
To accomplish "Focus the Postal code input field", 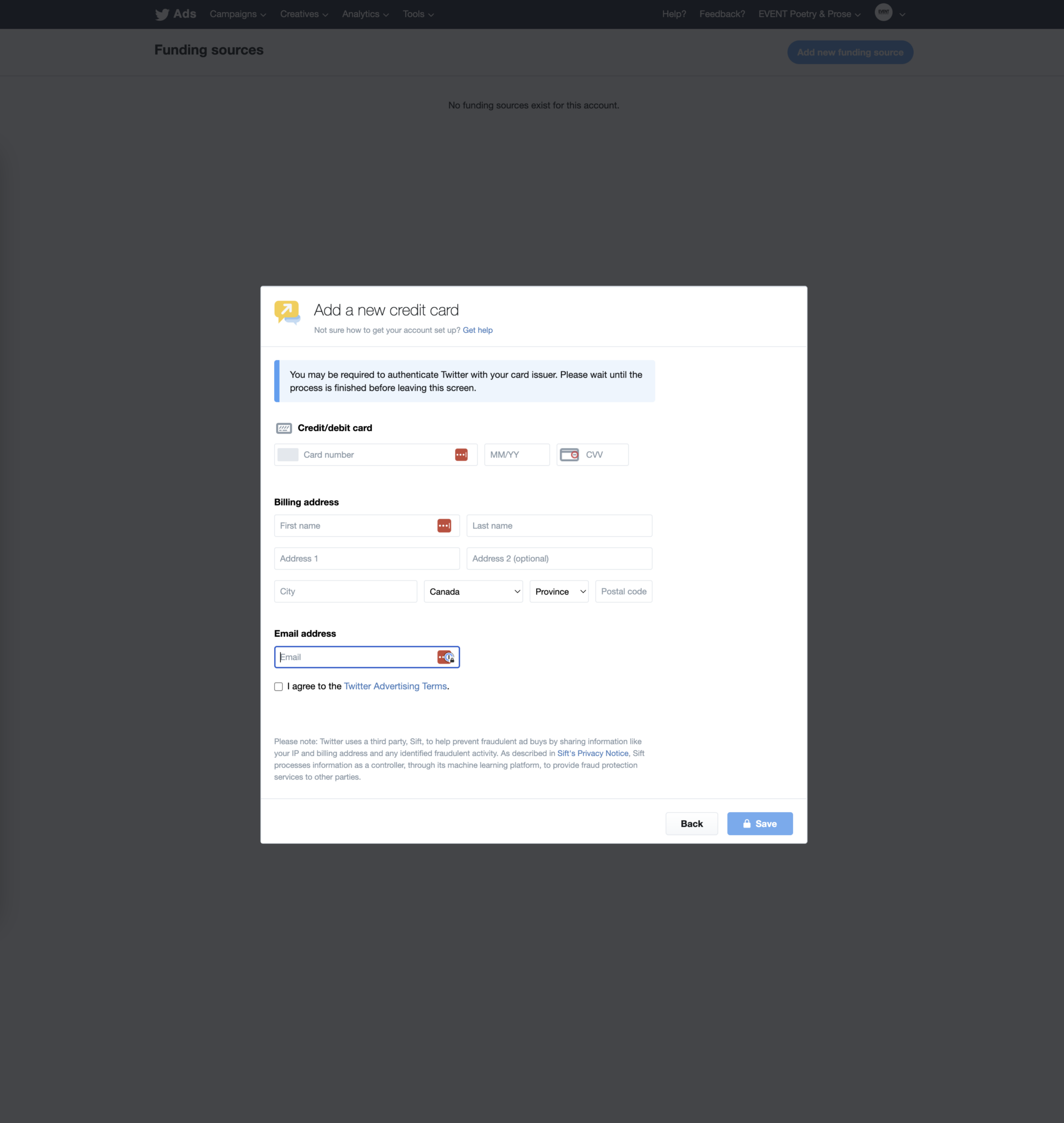I will [x=623, y=591].
